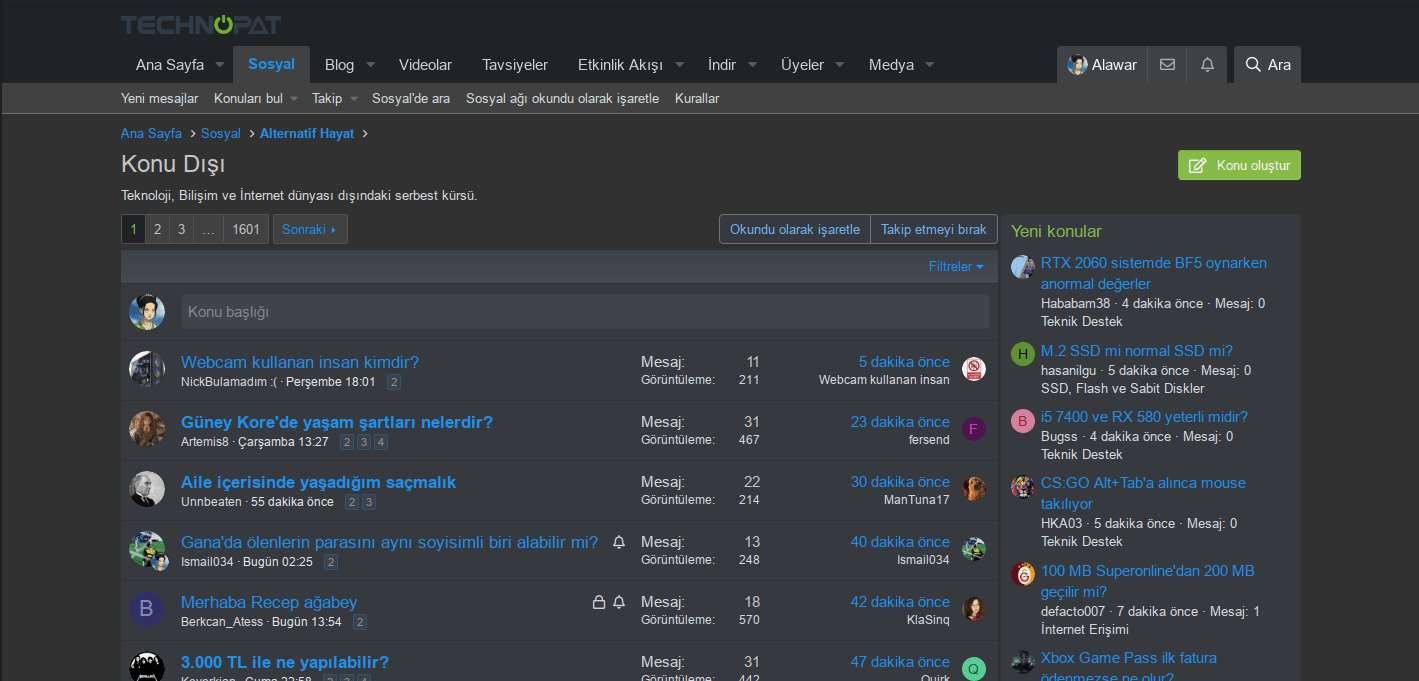Open Alawar's account menu

pos(1102,65)
